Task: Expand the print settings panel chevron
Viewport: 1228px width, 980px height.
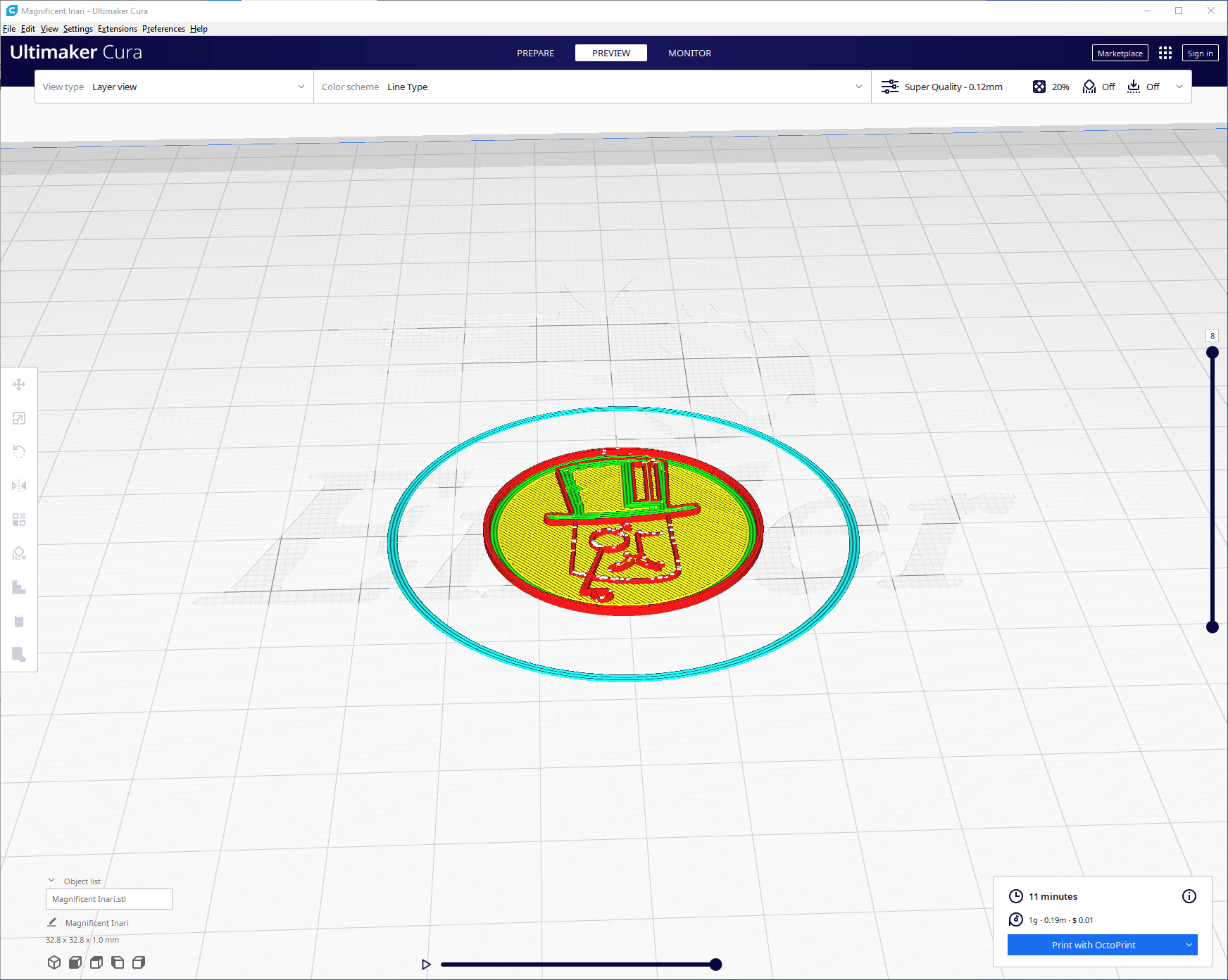Action: coord(1179,87)
